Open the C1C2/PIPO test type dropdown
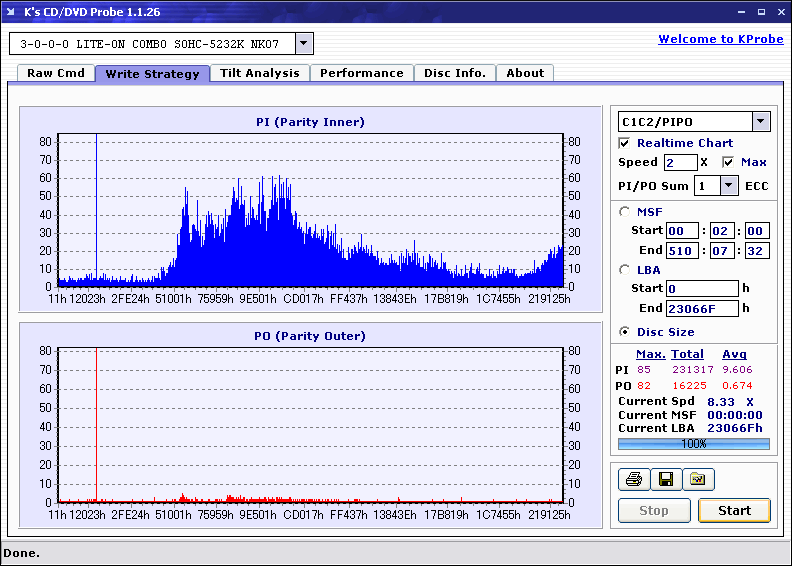 click(761, 121)
